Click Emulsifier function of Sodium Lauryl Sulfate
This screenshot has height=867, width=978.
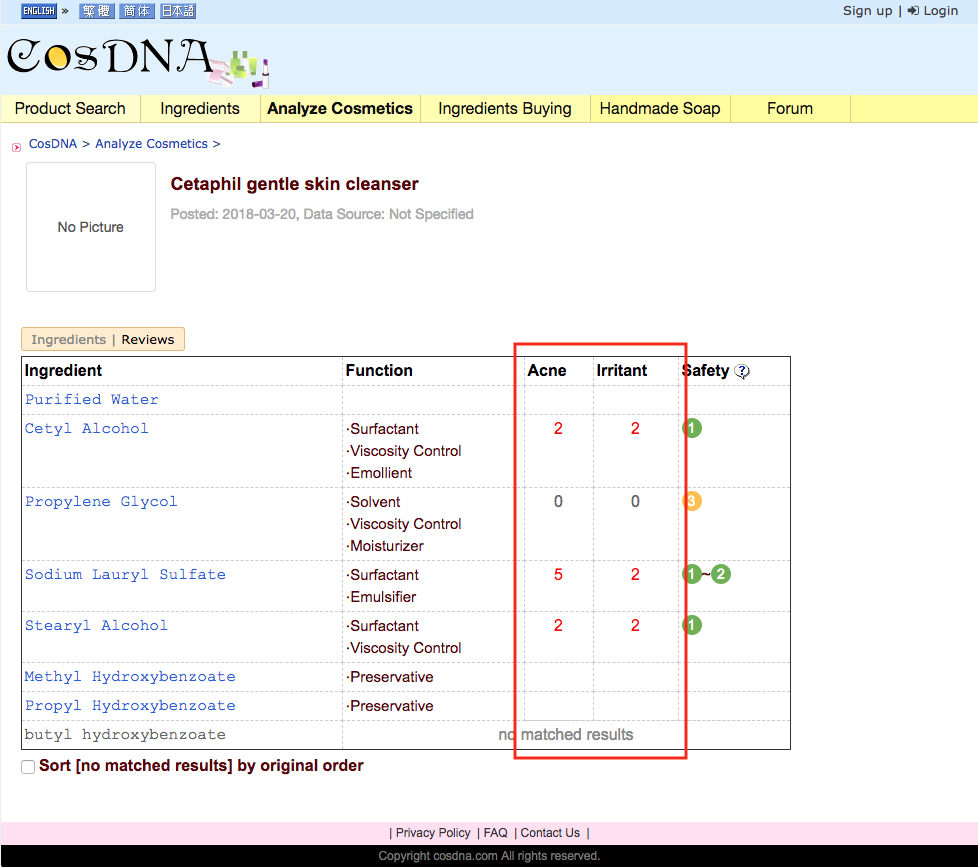381,597
